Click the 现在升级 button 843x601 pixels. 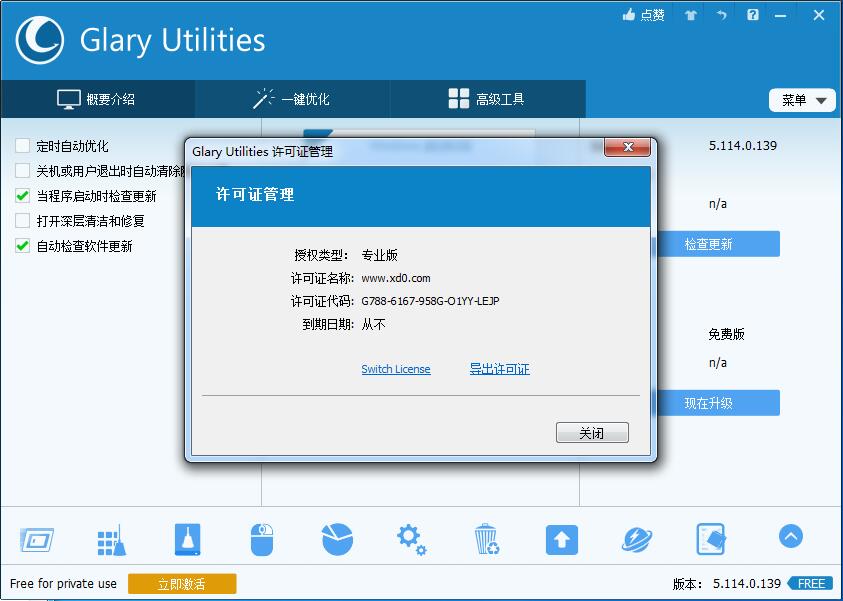click(717, 403)
